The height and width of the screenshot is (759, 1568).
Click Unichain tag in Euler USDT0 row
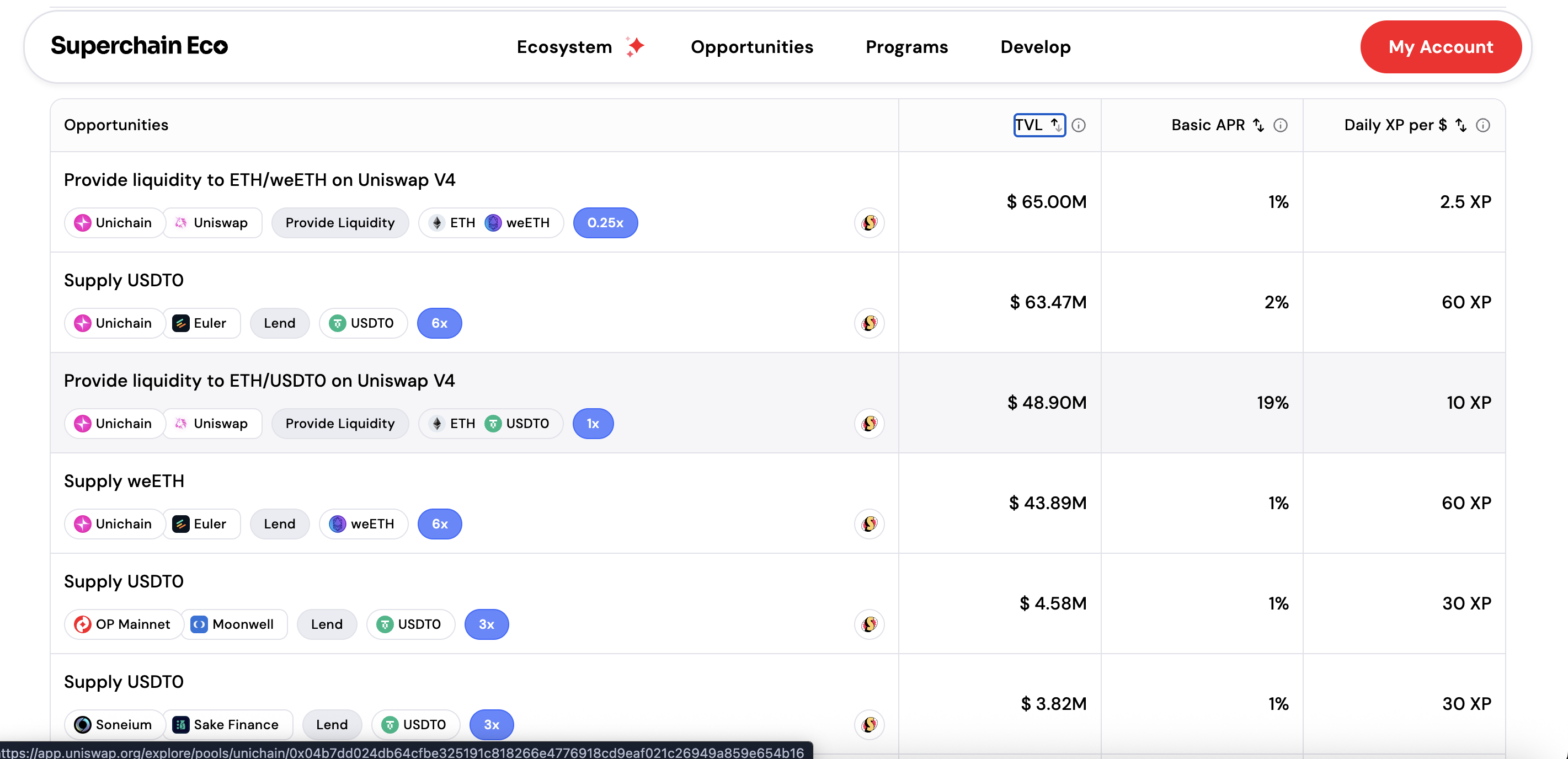(114, 323)
